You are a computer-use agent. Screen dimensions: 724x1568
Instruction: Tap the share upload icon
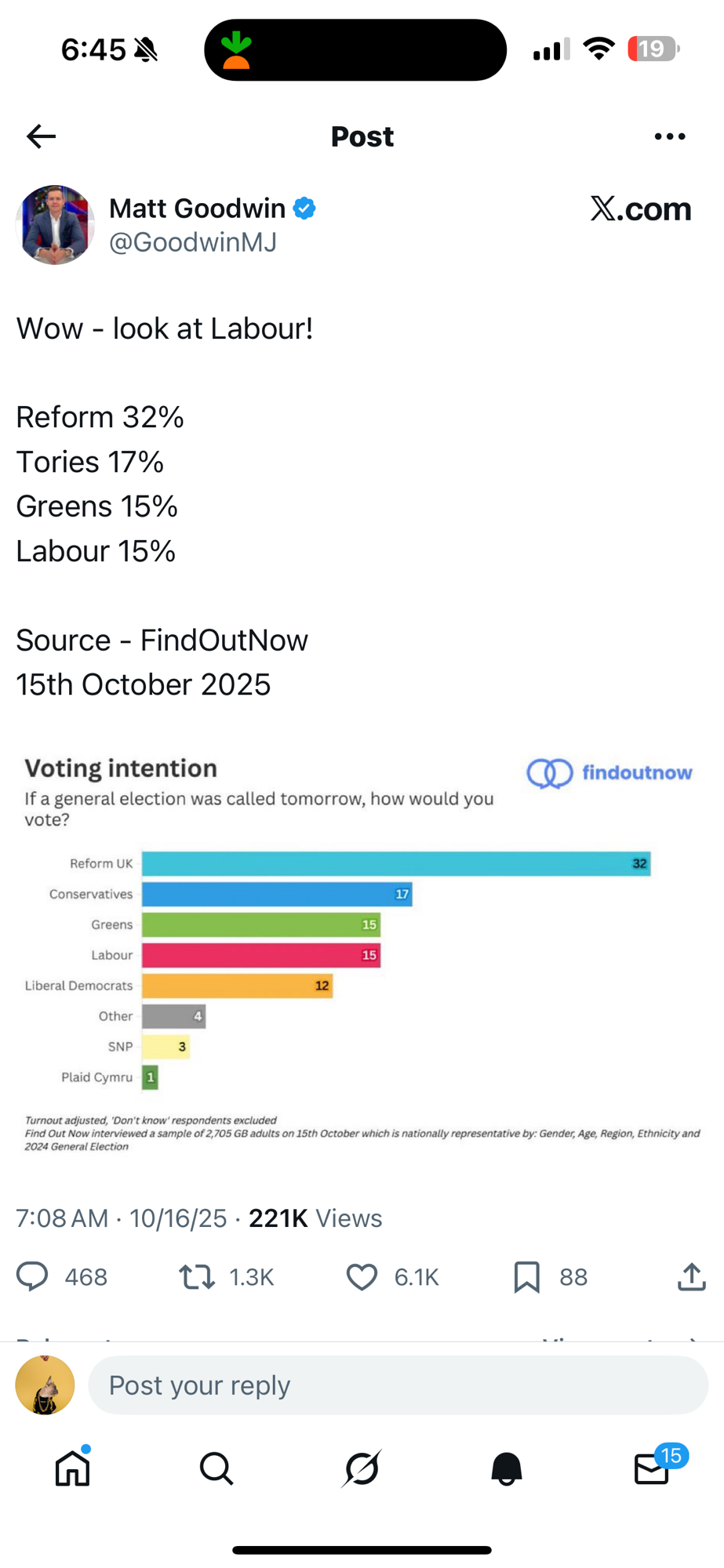pyautogui.click(x=691, y=1276)
